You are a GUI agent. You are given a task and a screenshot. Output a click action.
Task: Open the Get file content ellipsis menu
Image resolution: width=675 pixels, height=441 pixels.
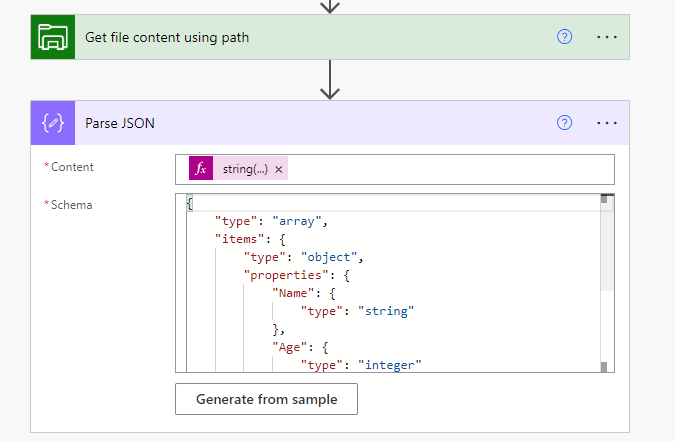[x=607, y=37]
